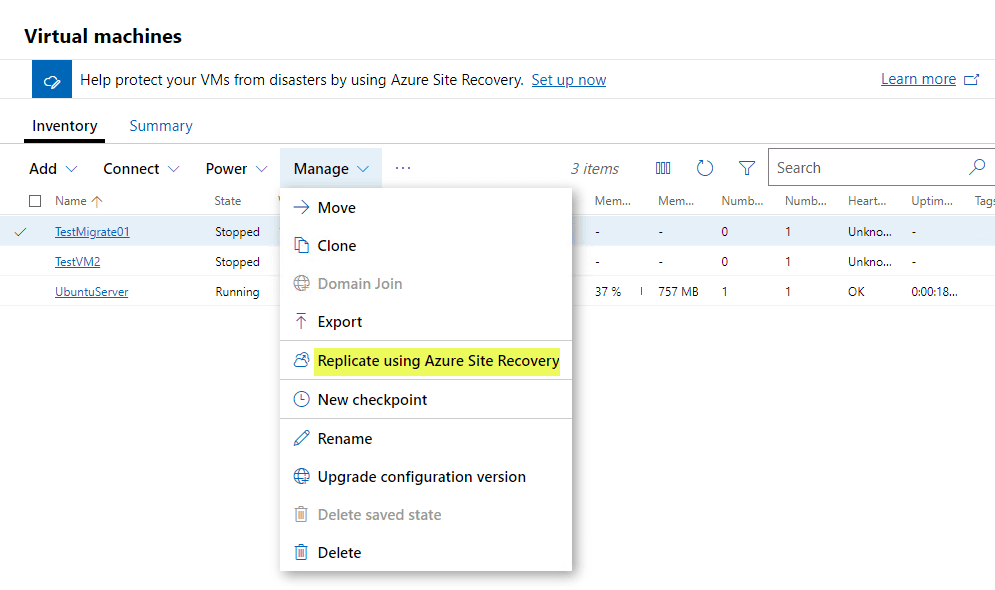Click the external link icon beside Learn more
The width and height of the screenshot is (995, 590).
tap(971, 79)
